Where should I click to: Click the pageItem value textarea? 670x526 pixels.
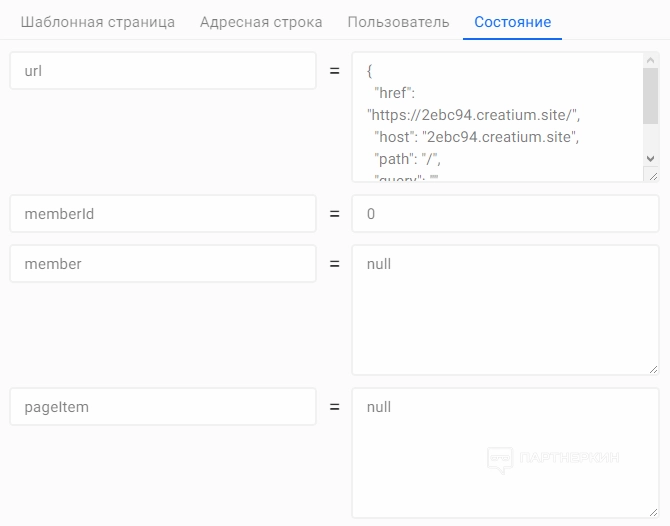pos(505,455)
